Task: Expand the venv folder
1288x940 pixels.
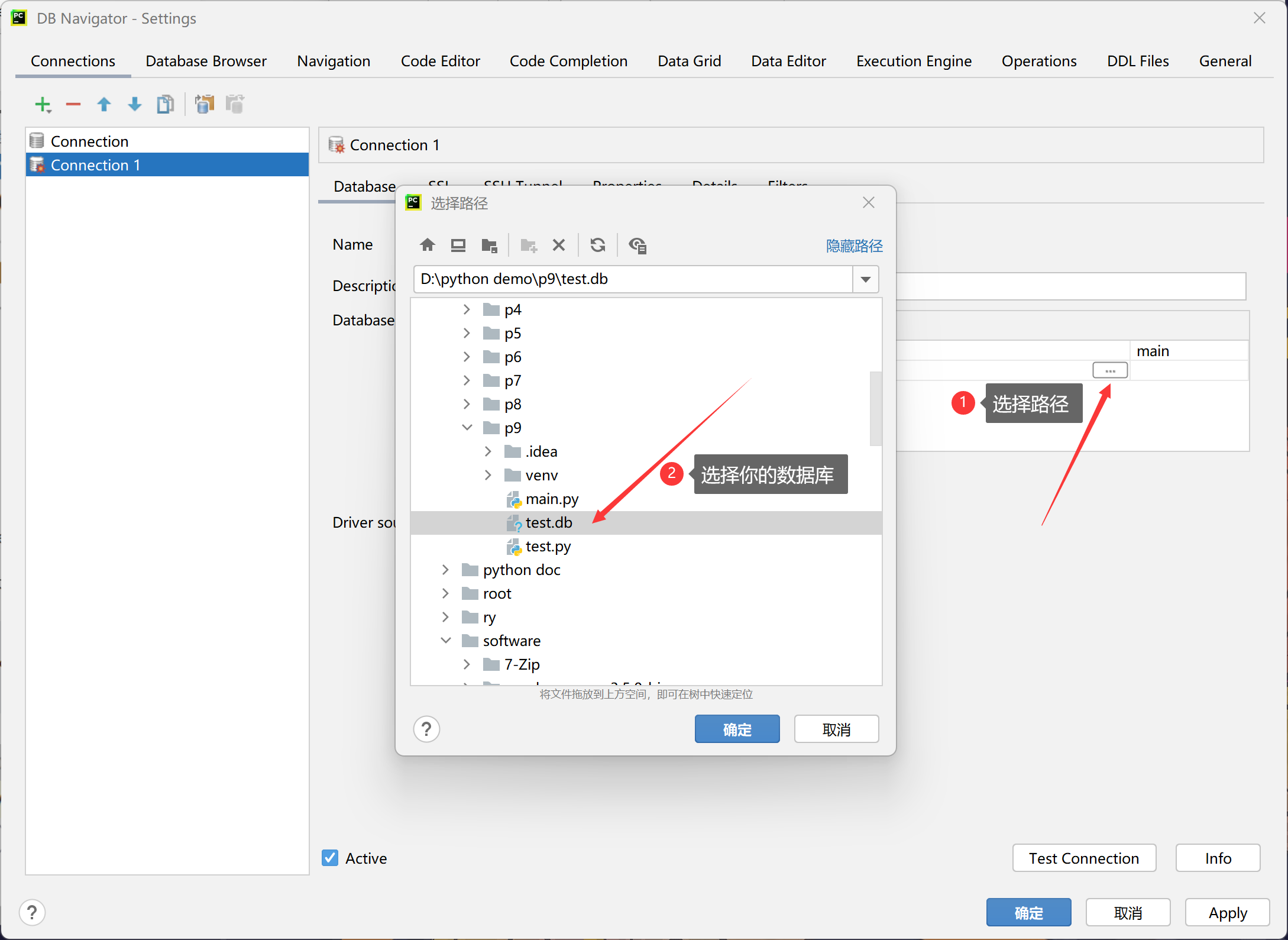Action: click(488, 475)
